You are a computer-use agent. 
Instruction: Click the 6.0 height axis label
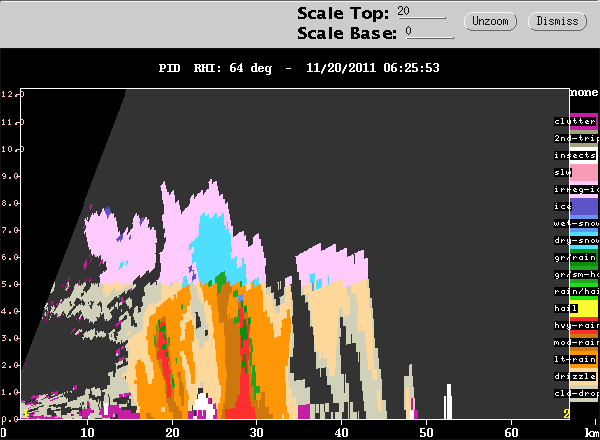coord(10,257)
